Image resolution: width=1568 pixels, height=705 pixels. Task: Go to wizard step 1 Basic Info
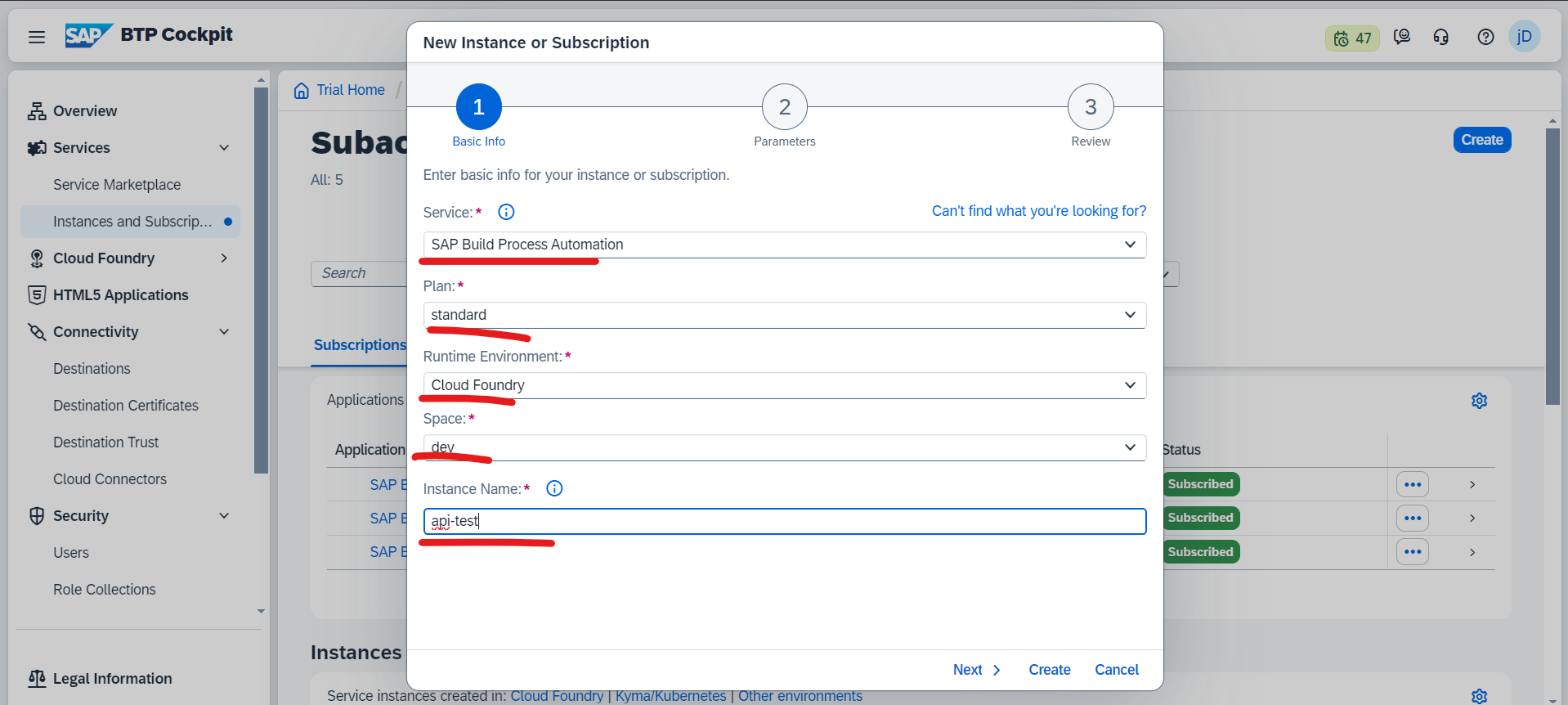click(478, 106)
